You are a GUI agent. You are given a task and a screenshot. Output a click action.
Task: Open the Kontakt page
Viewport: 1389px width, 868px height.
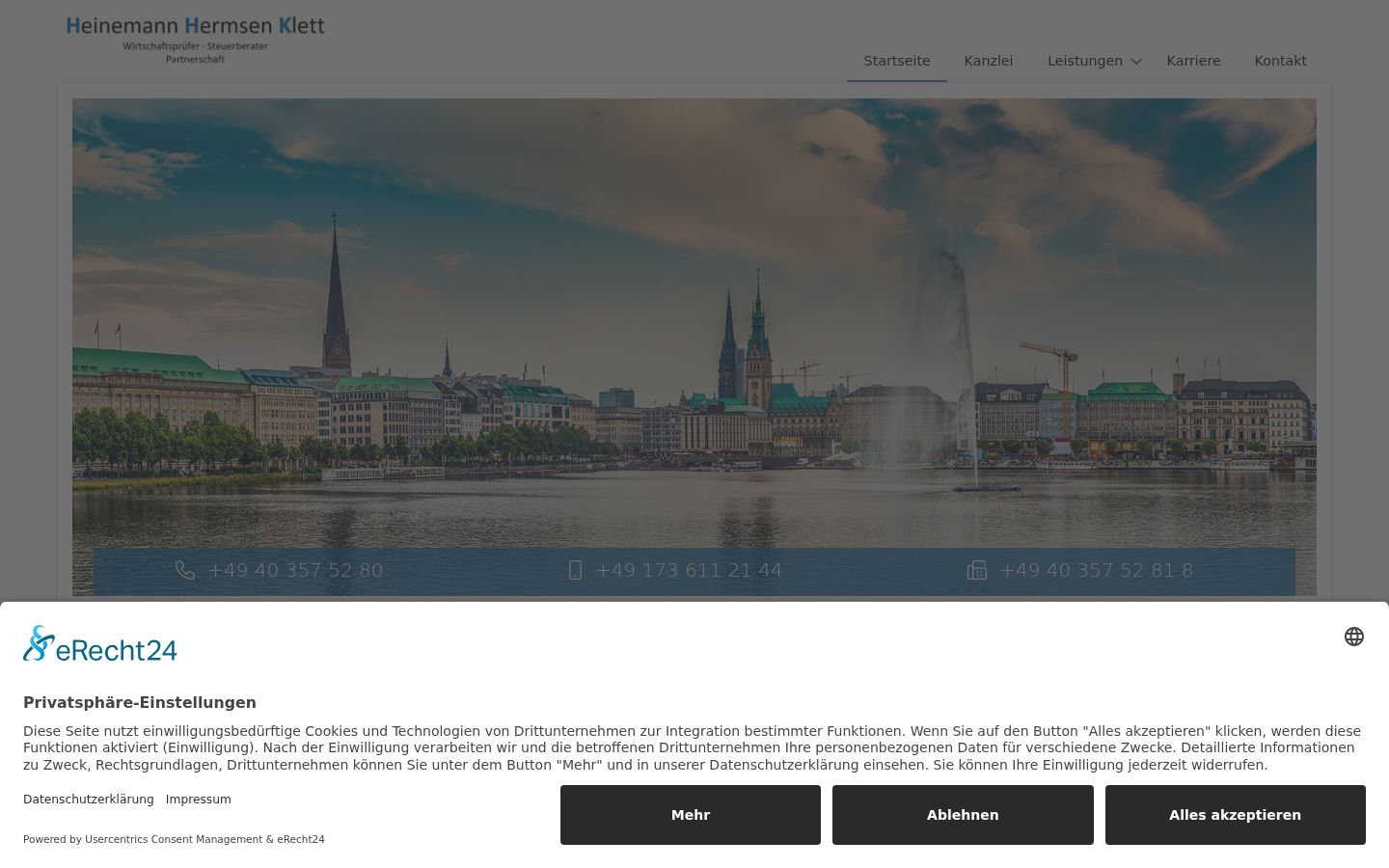[1281, 61]
